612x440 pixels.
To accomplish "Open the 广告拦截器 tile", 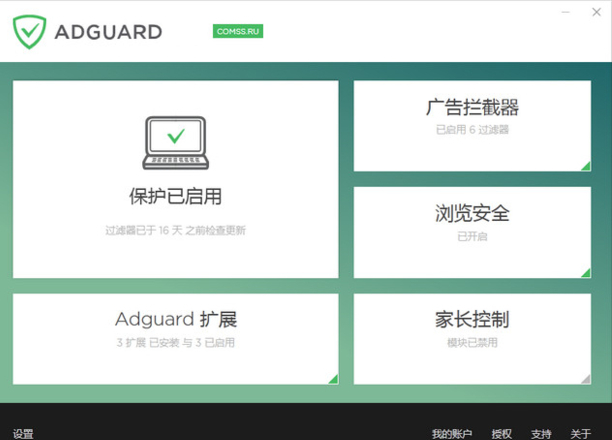I will pos(472,126).
